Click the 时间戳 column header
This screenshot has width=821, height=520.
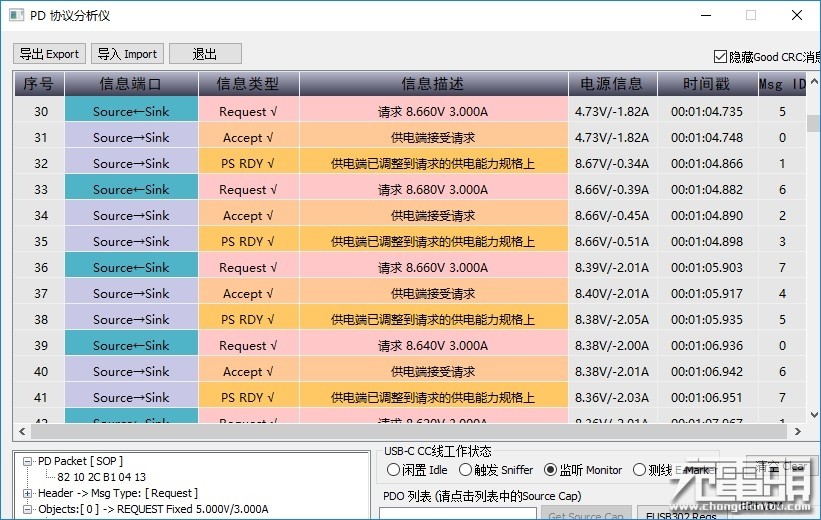pyautogui.click(x=706, y=84)
